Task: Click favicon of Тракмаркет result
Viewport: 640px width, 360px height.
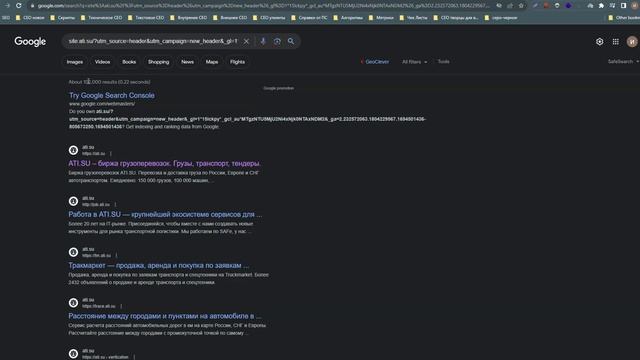Action: (x=73, y=252)
